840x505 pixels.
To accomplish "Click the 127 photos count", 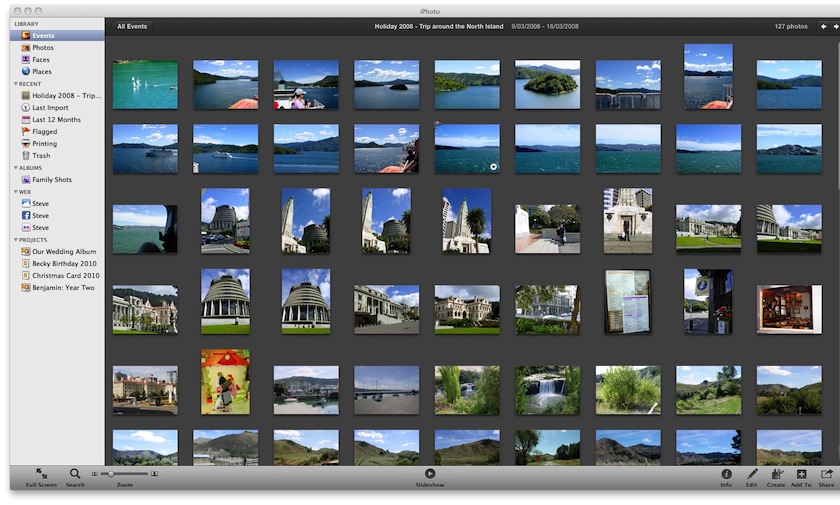I will pos(791,26).
